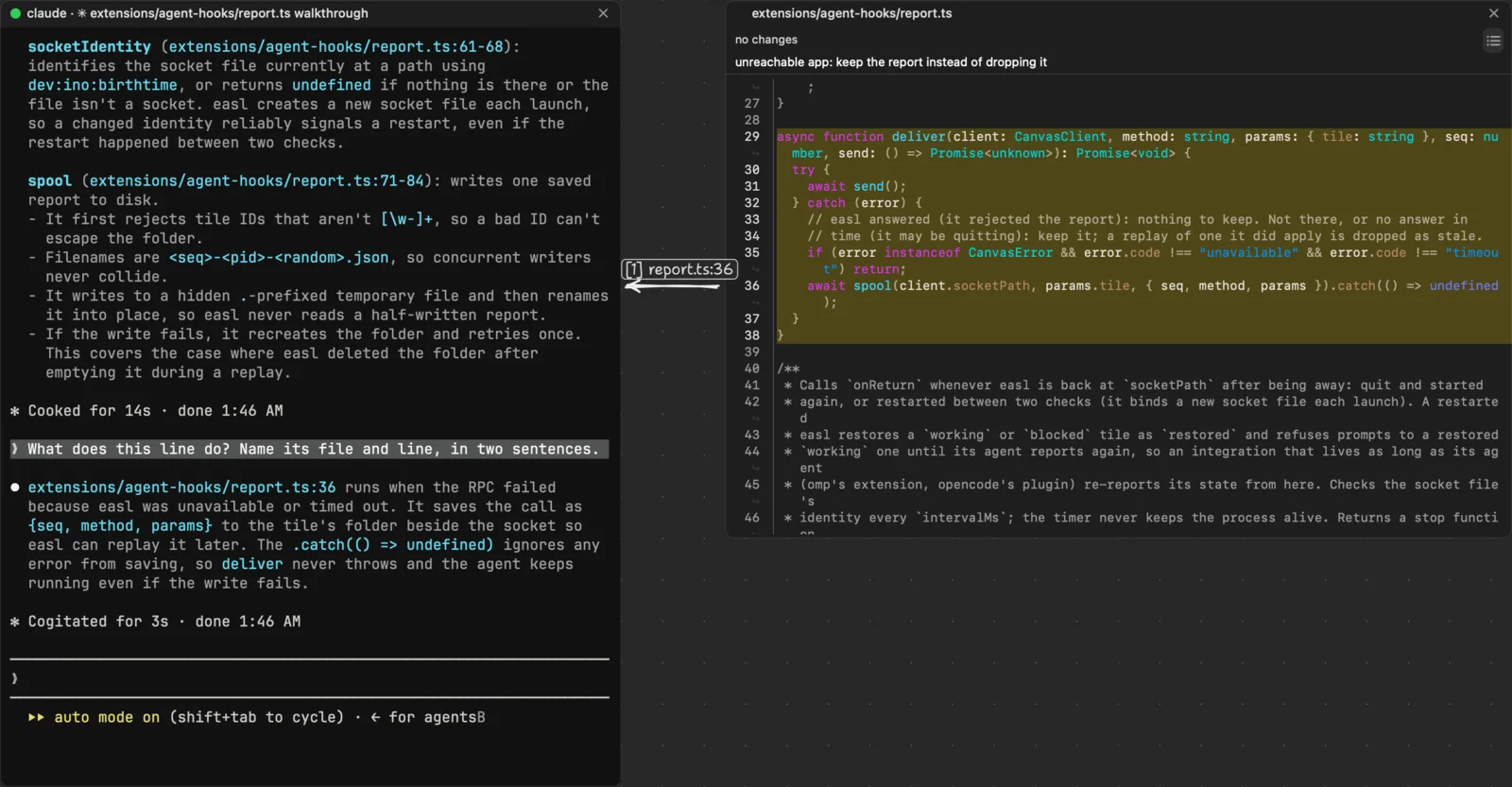The image size is (1512, 787).
Task: Click gutter line number 40
Action: tap(752, 368)
